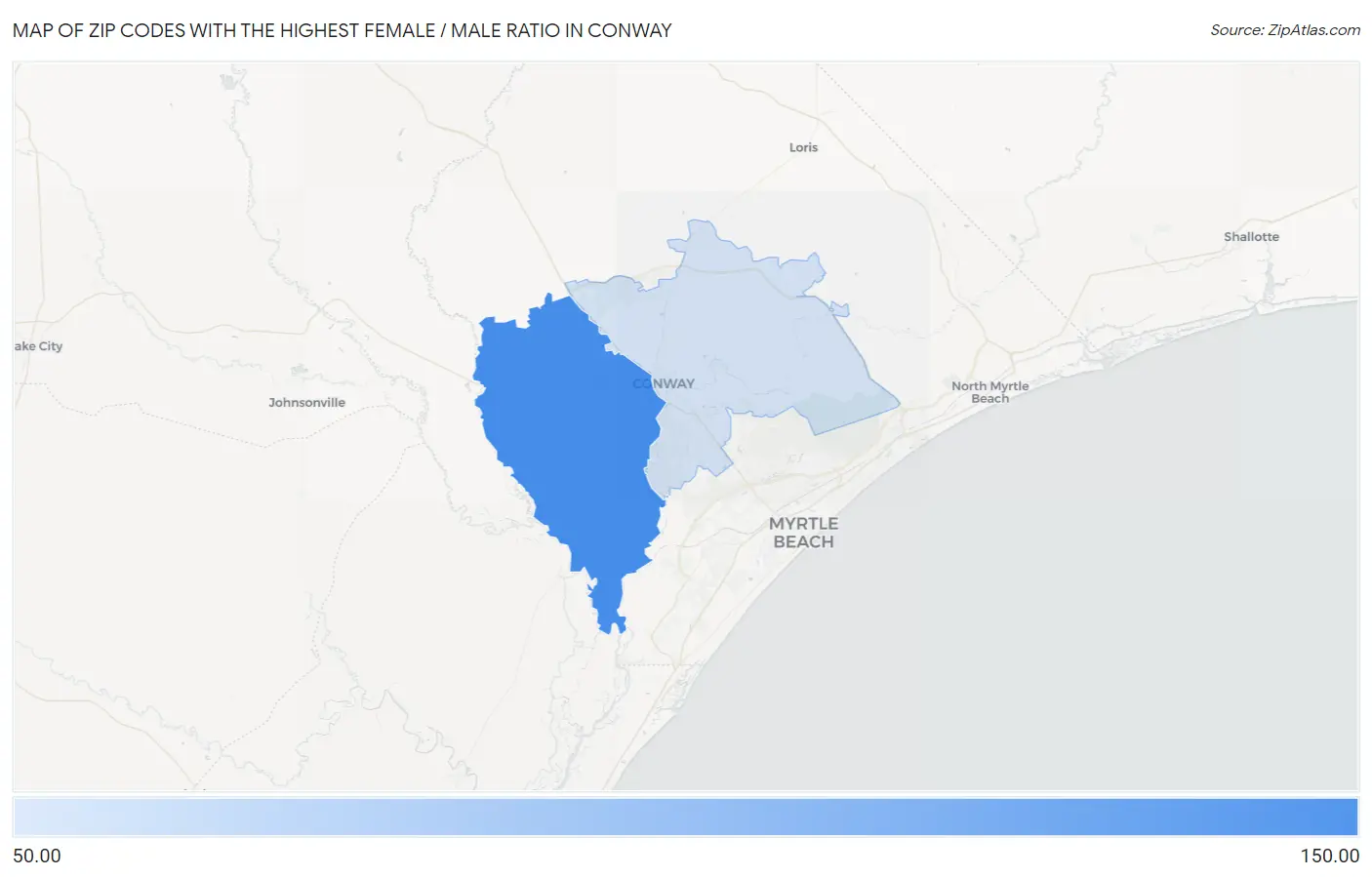Click the 150.00 legend maximum value
The width and height of the screenshot is (1372, 877).
click(x=1329, y=856)
